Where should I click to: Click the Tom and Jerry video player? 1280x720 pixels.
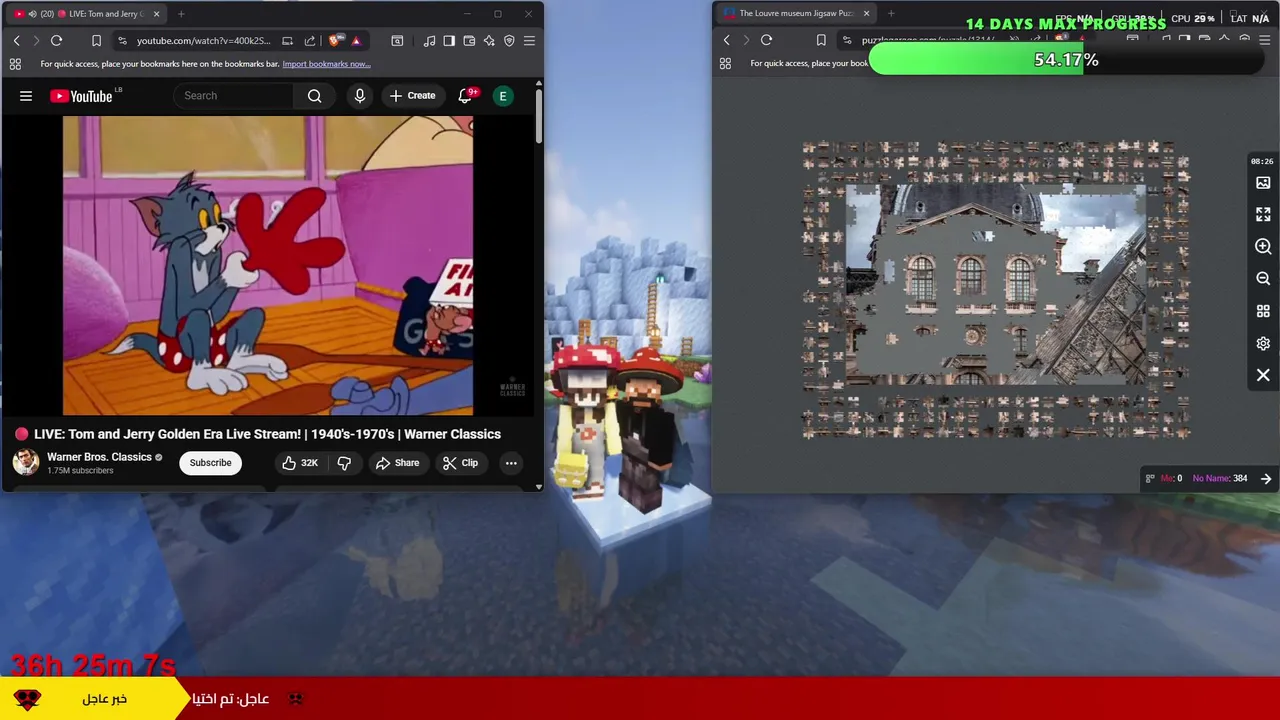268,265
